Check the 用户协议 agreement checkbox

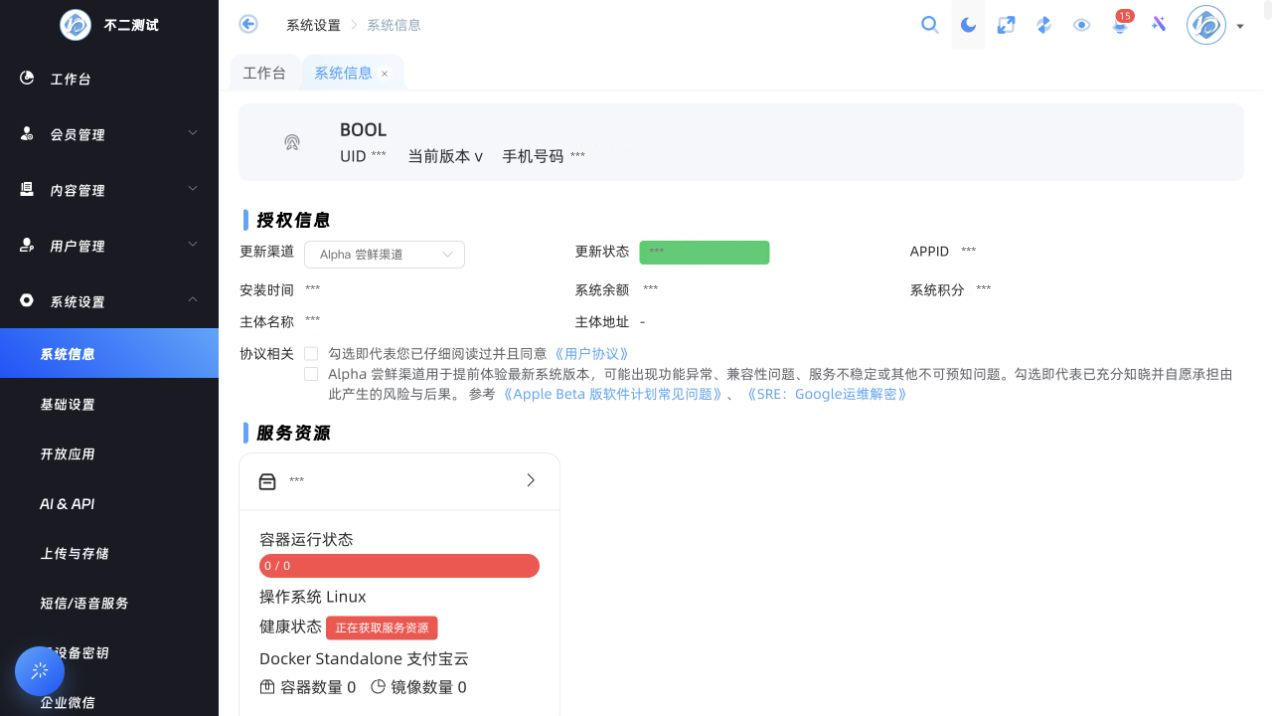[311, 353]
